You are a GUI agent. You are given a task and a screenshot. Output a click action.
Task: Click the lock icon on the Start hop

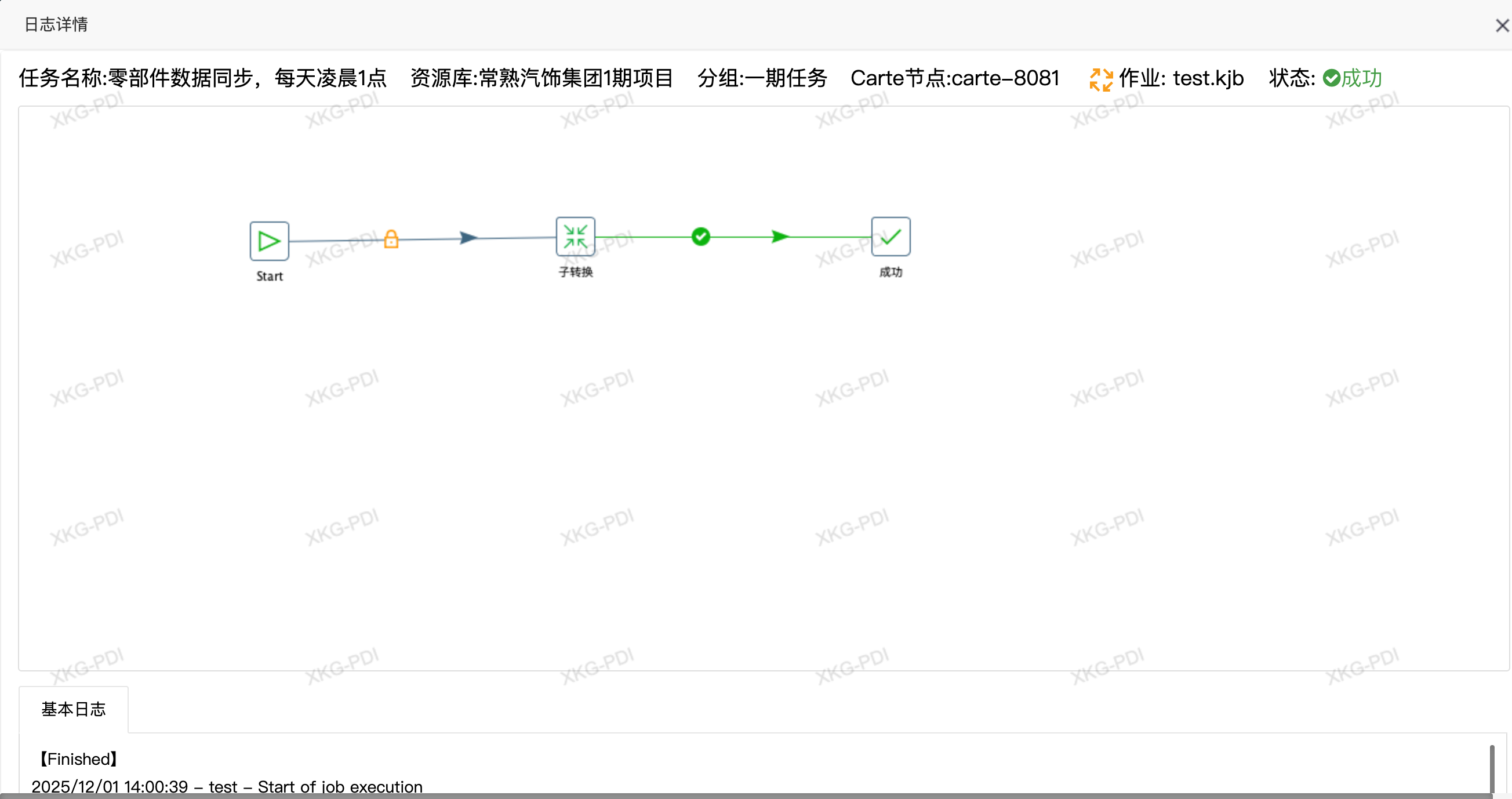pyautogui.click(x=391, y=238)
